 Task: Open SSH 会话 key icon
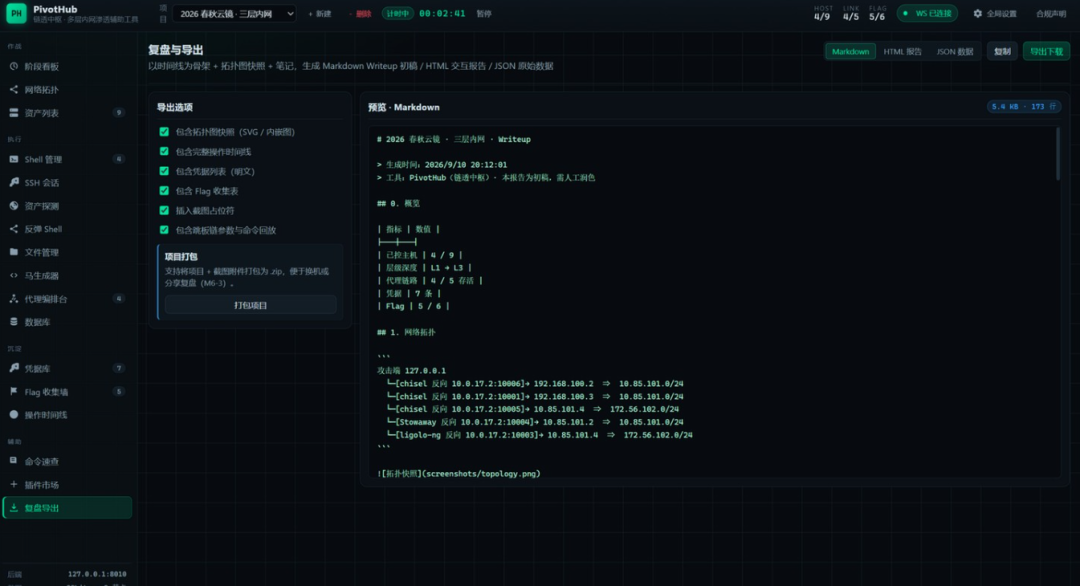14,182
